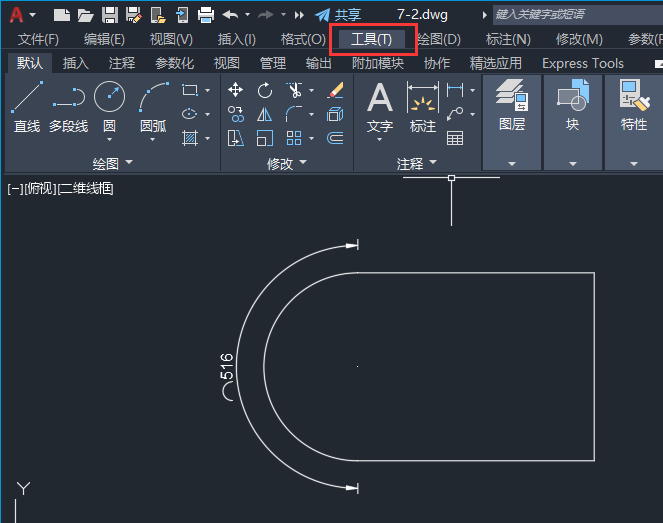Insert a Table from annotation panel

coord(455,138)
